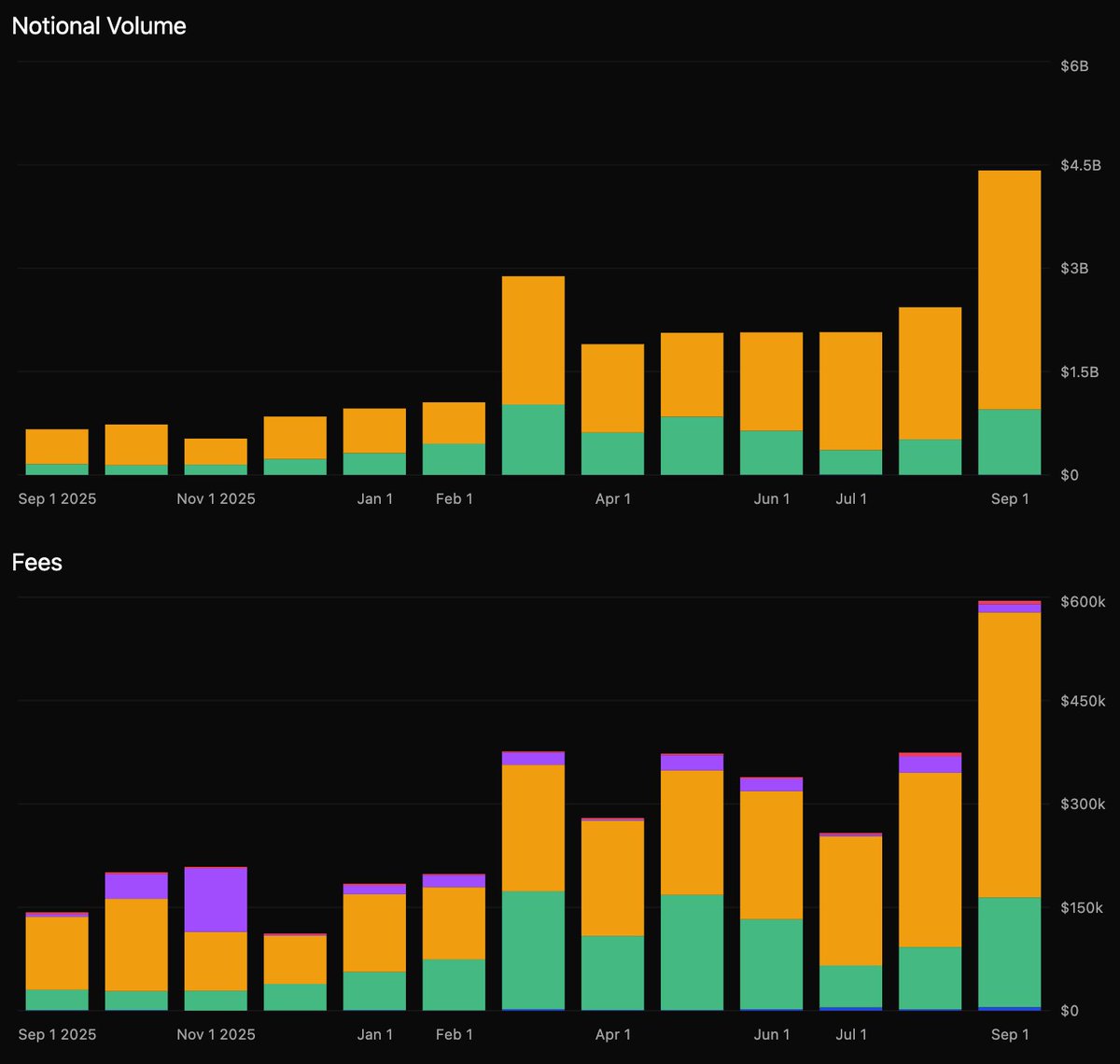Click "$0" label on Notional Volume axis
Screen dimensions: 1120x1064
click(x=1070, y=475)
